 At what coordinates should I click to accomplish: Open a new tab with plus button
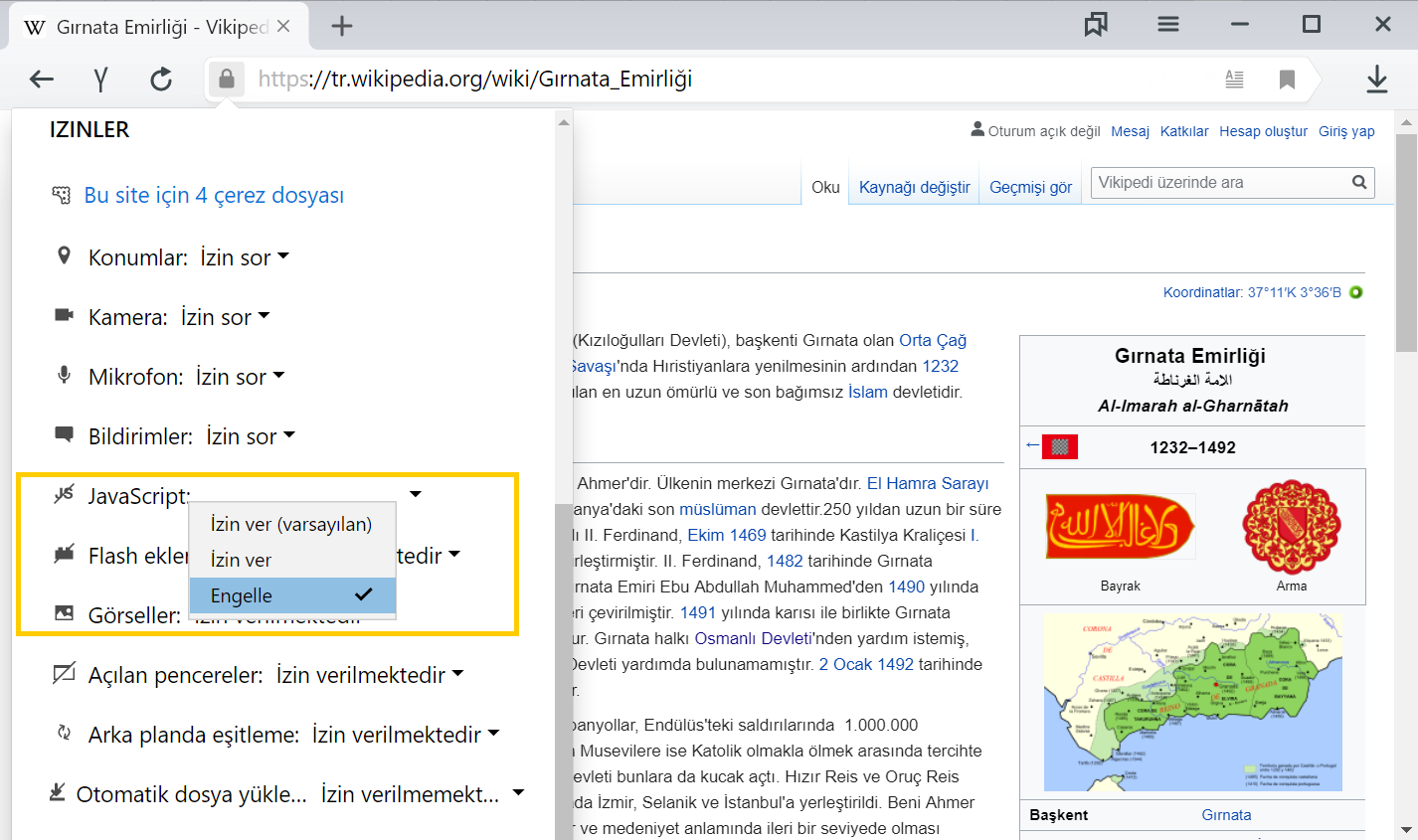point(342,27)
